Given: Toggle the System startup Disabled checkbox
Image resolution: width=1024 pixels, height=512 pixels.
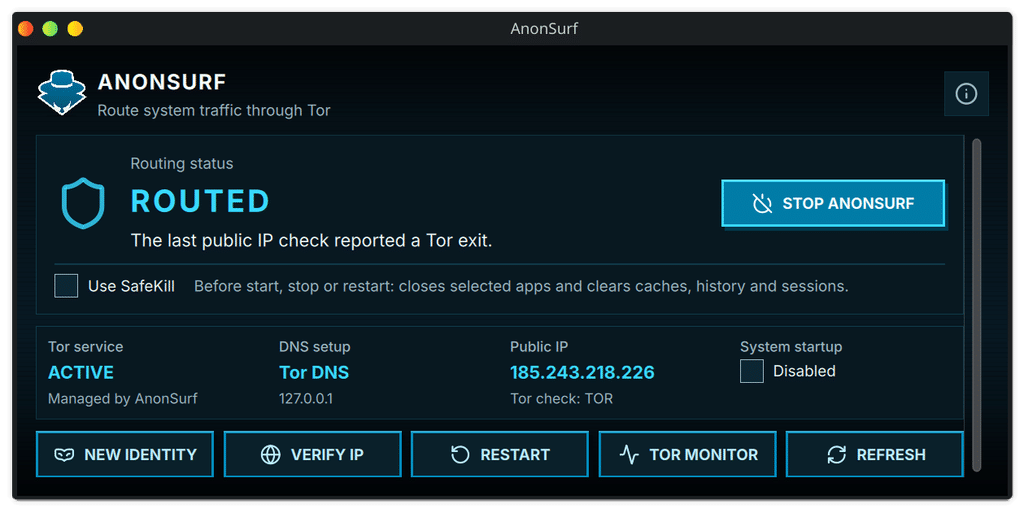Looking at the screenshot, I should point(752,371).
